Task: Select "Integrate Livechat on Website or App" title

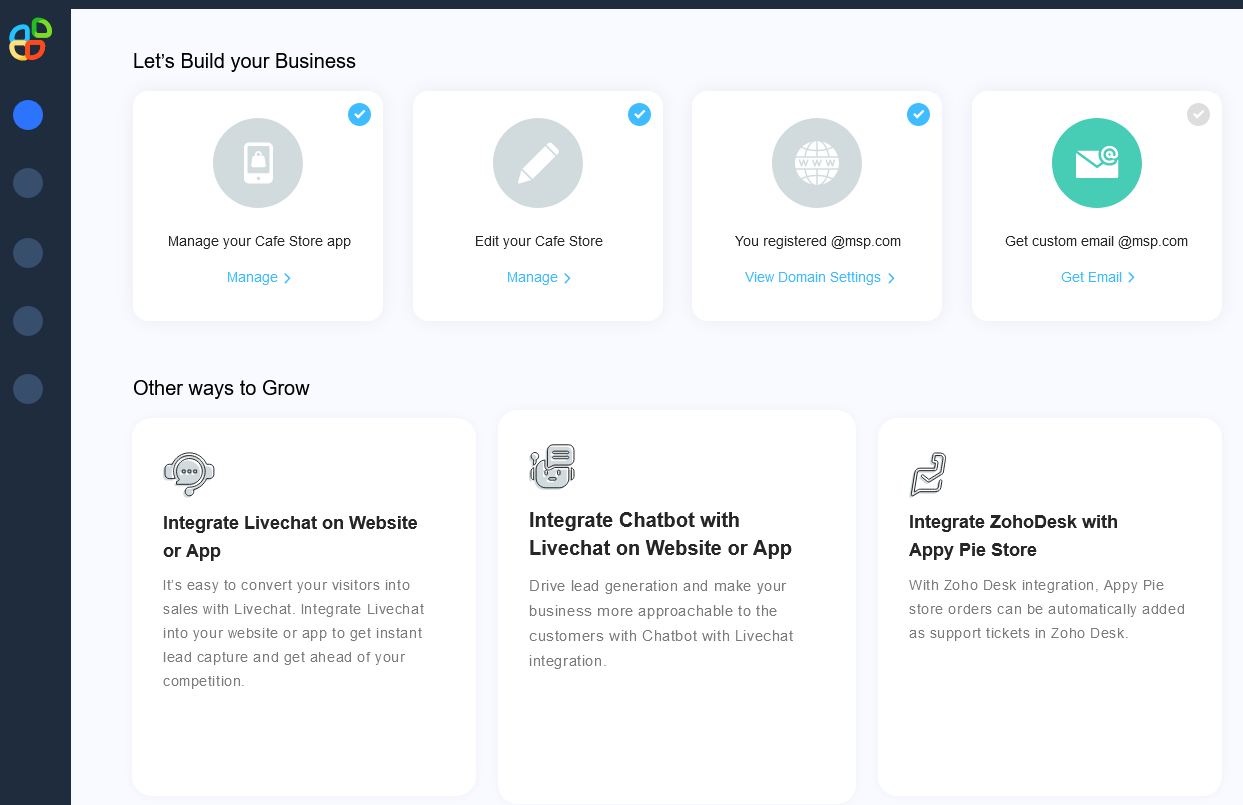Action: click(290, 537)
